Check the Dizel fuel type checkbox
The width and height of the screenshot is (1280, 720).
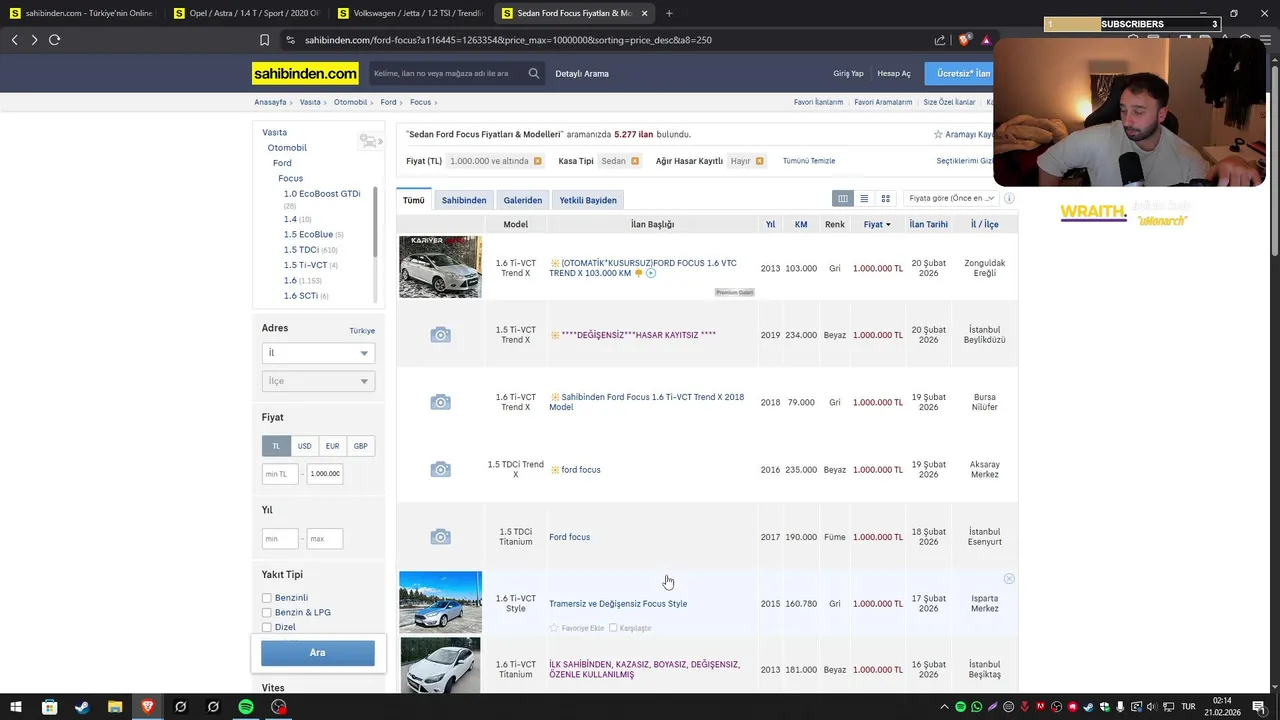click(267, 627)
